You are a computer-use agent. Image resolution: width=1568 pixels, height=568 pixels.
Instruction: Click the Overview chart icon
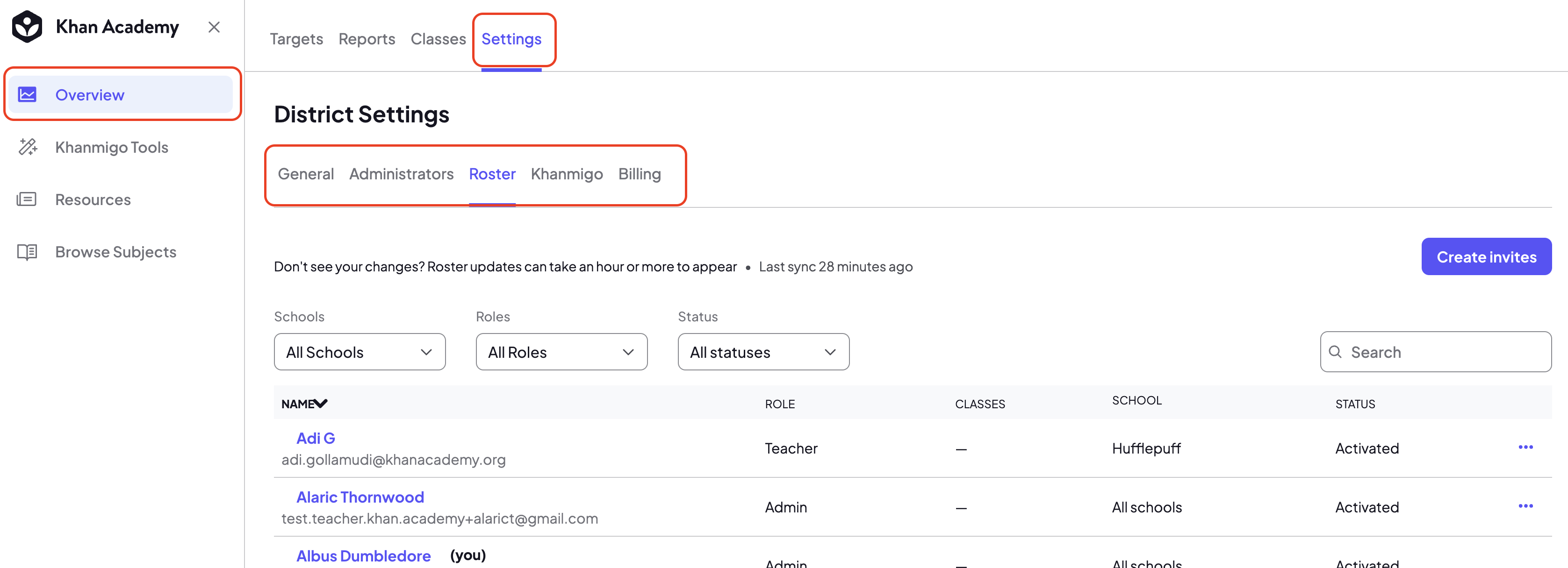27,94
